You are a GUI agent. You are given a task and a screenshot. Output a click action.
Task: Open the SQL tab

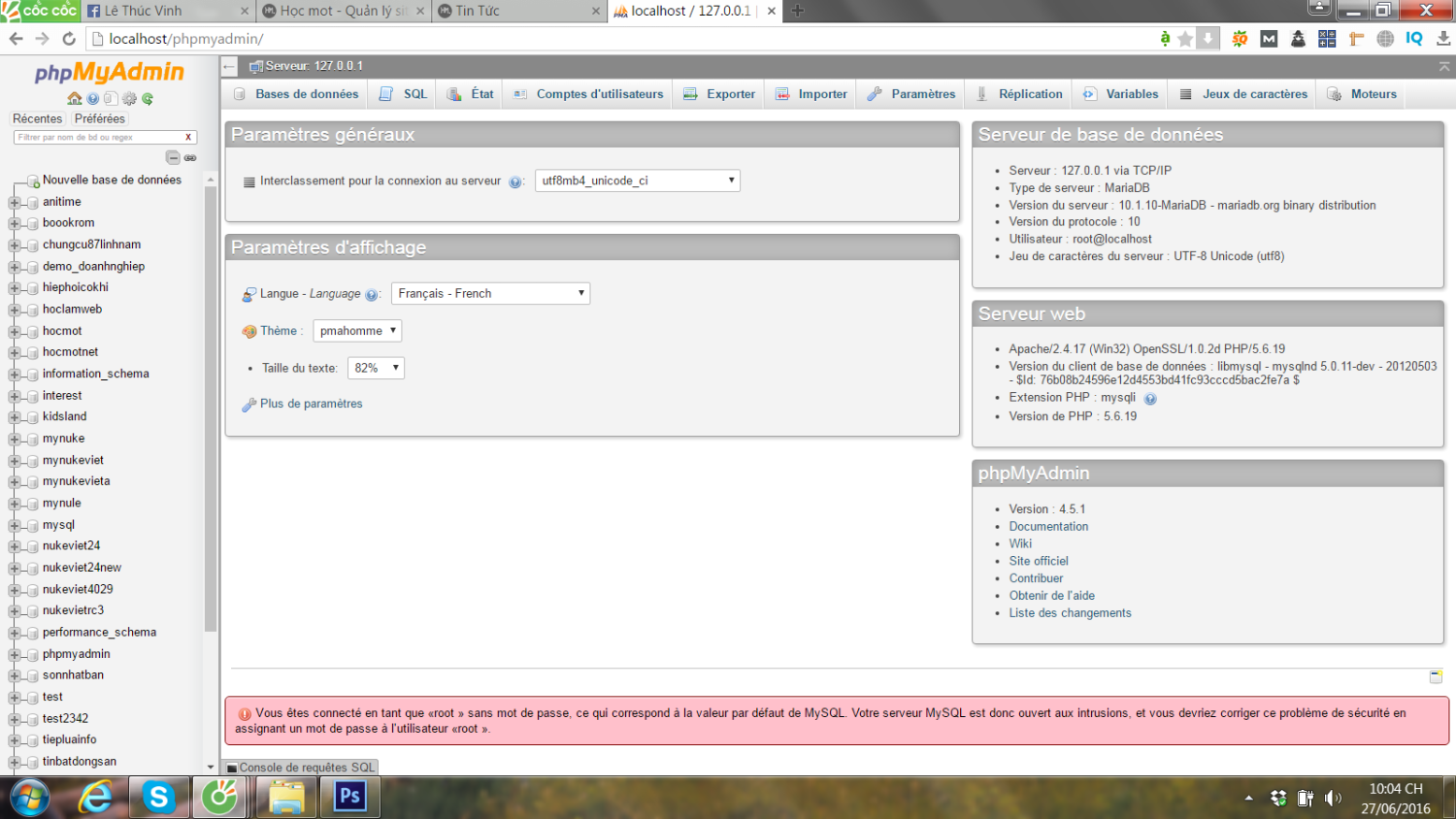tap(403, 94)
